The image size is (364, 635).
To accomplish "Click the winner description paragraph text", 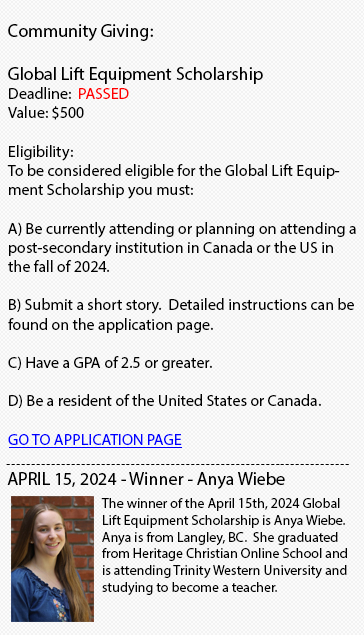I will (225, 545).
